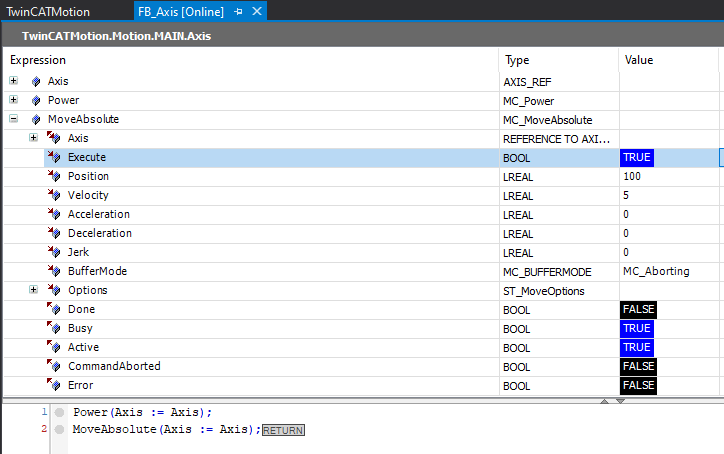Click the MC_BUFFERMODE type cell
The height and width of the screenshot is (454, 724).
(x=547, y=272)
